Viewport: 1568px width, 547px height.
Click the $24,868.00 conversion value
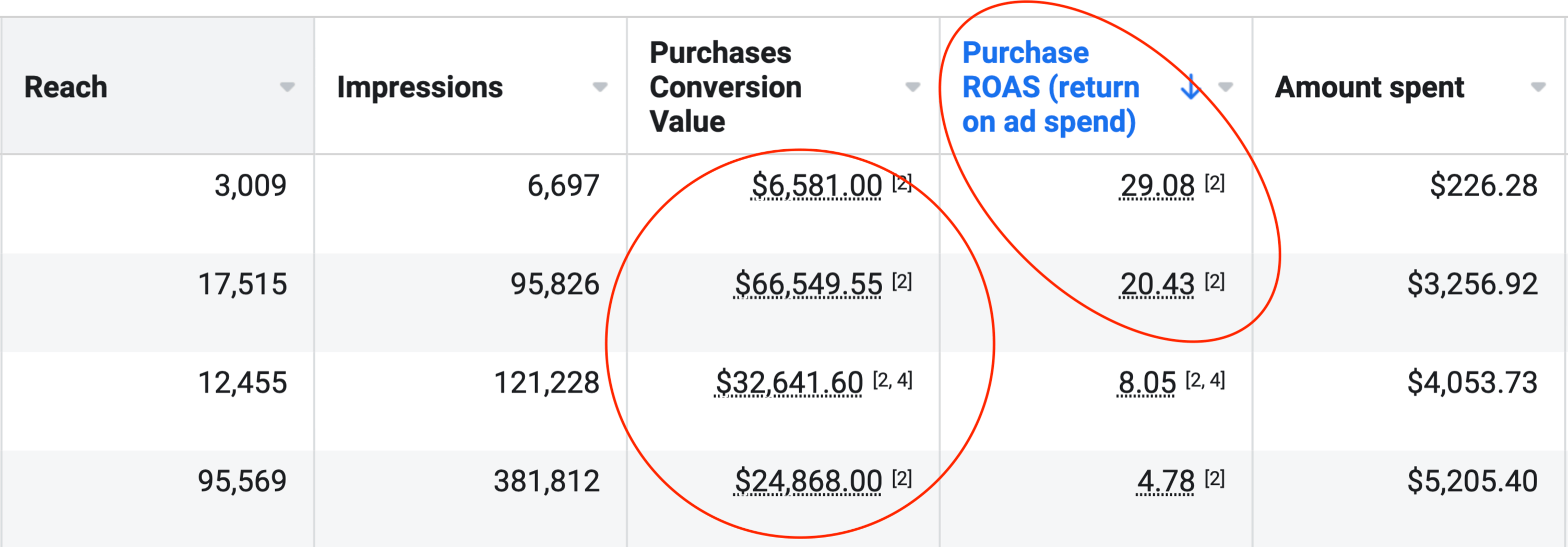tap(807, 481)
